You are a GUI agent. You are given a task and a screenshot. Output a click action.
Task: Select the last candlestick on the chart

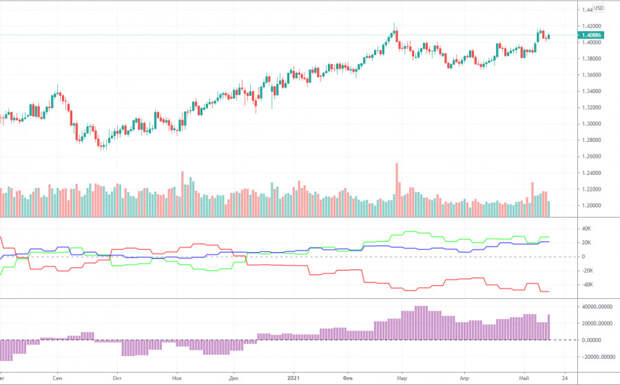pos(549,37)
